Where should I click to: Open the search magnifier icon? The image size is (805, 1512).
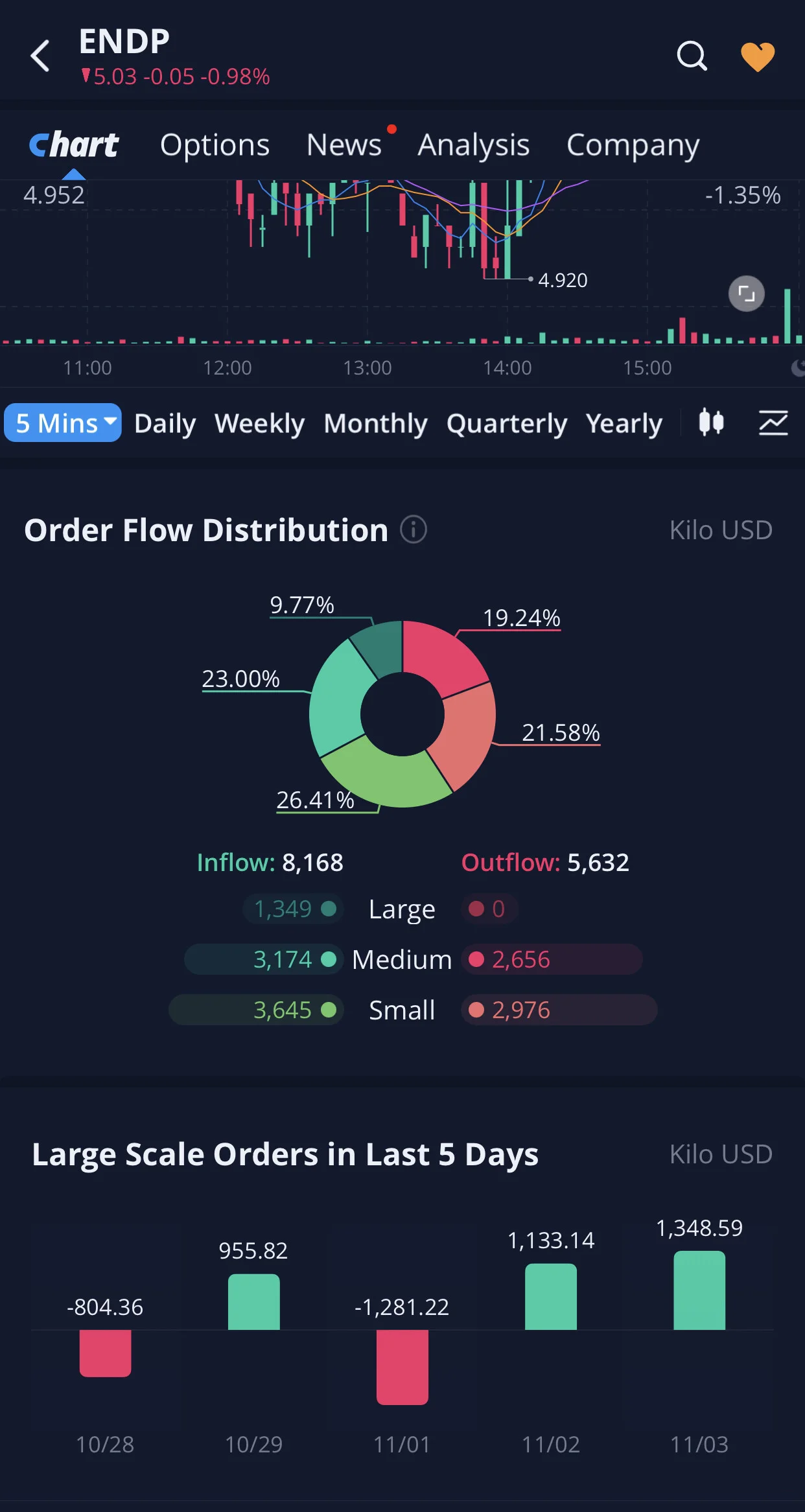point(692,56)
